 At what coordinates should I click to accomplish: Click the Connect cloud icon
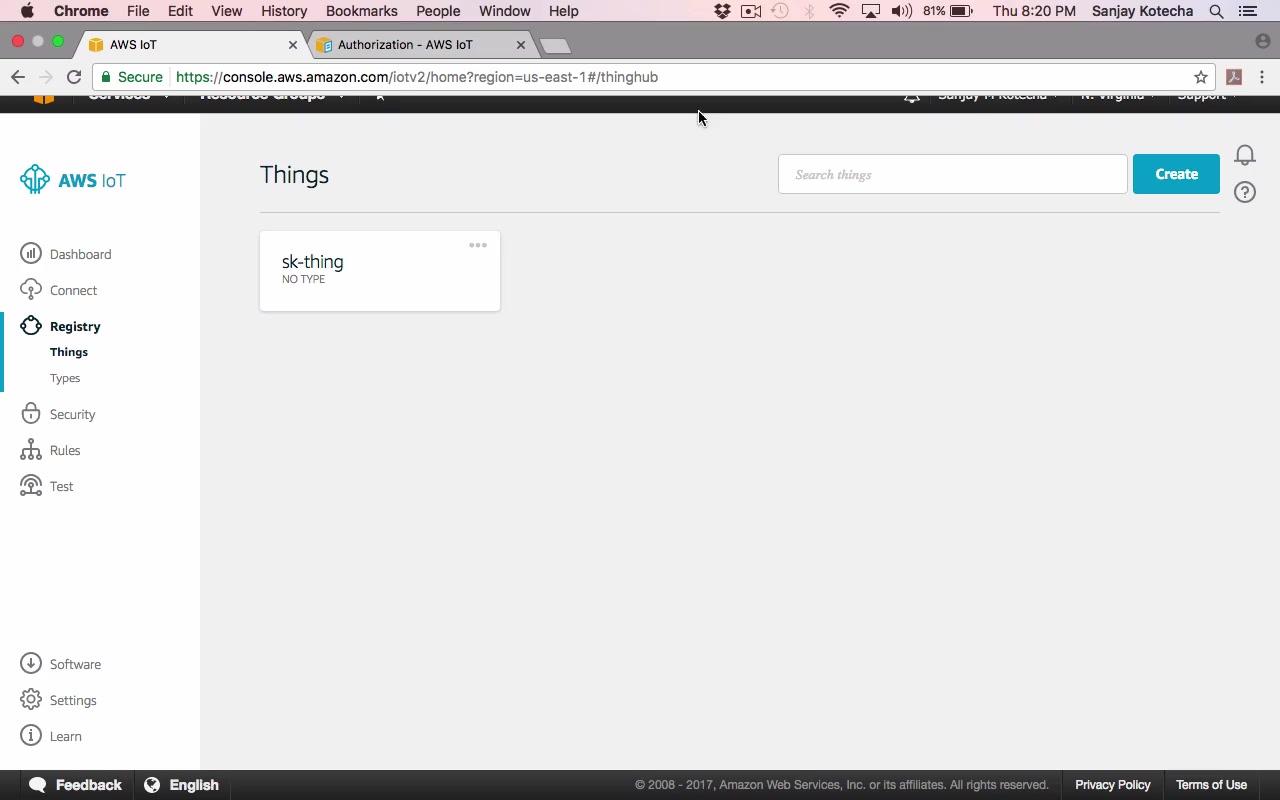tap(31, 290)
